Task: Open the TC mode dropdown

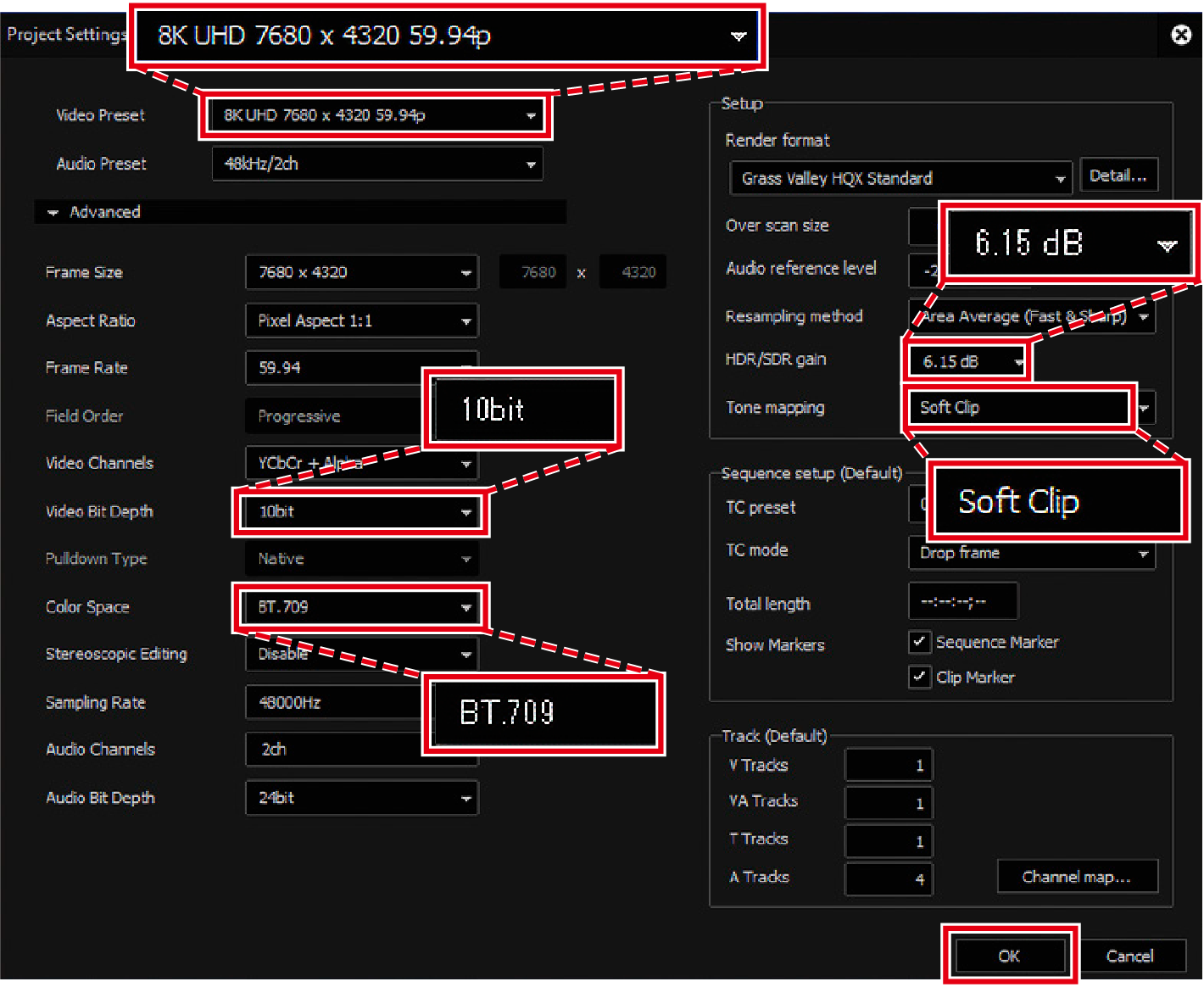Action: click(1031, 554)
